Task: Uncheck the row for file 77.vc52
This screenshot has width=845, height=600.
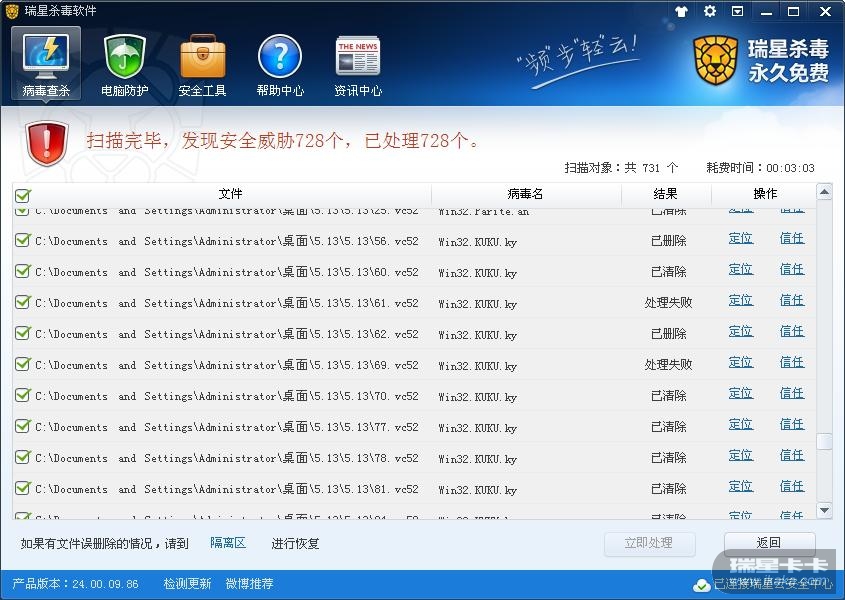Action: tap(23, 425)
